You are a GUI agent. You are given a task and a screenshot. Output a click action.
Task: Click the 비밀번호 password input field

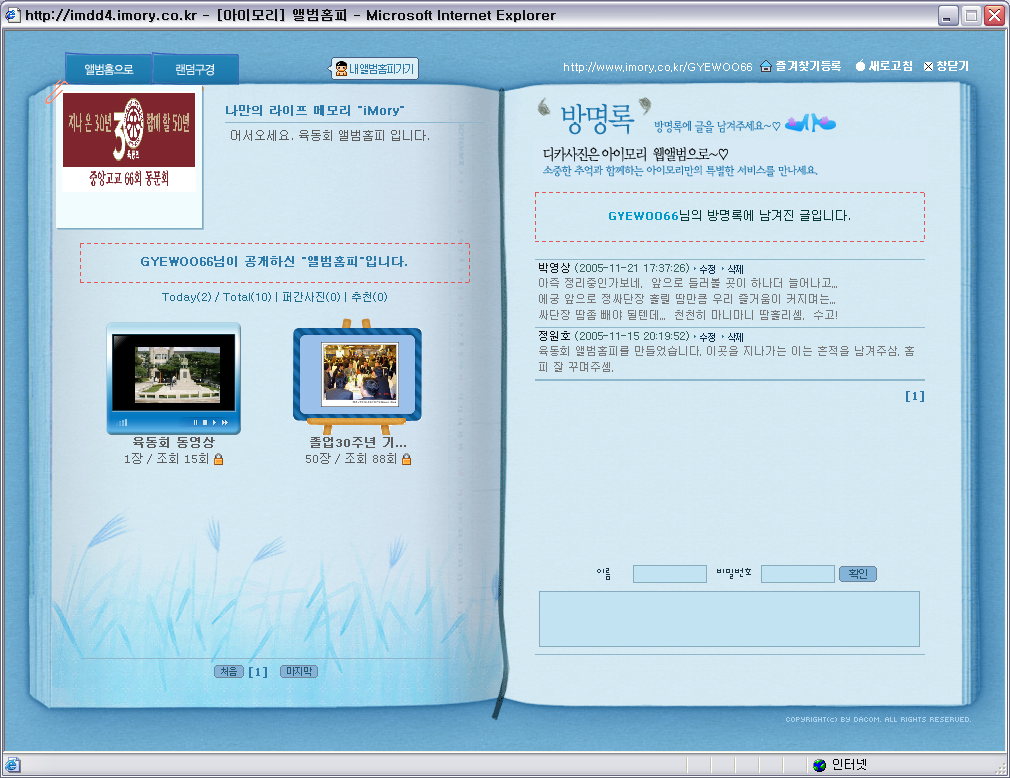(797, 574)
